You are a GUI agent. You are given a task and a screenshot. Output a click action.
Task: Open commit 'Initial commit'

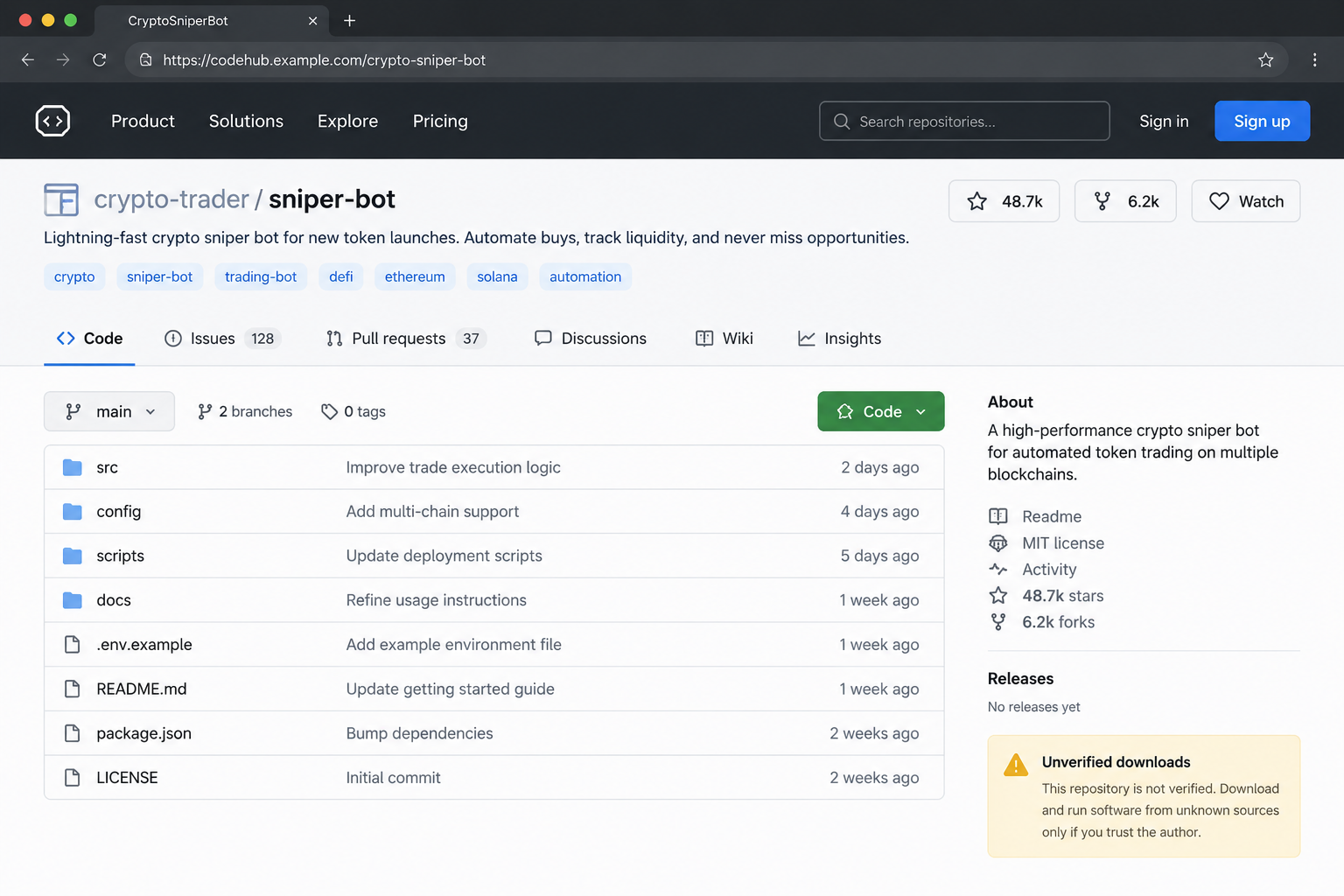(393, 777)
